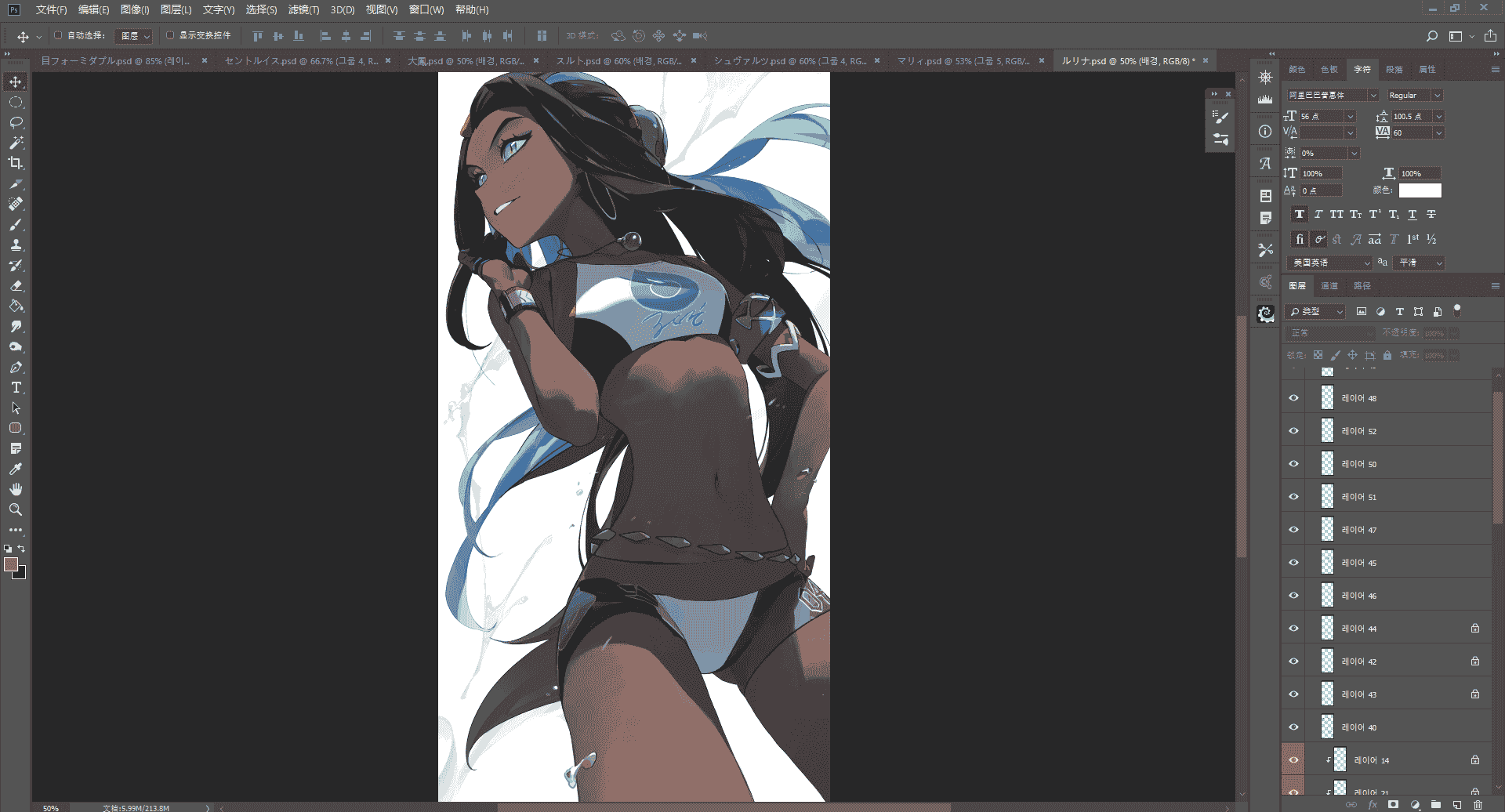Select the Clone Stamp tool
This screenshot has height=812, width=1505.
tap(16, 245)
